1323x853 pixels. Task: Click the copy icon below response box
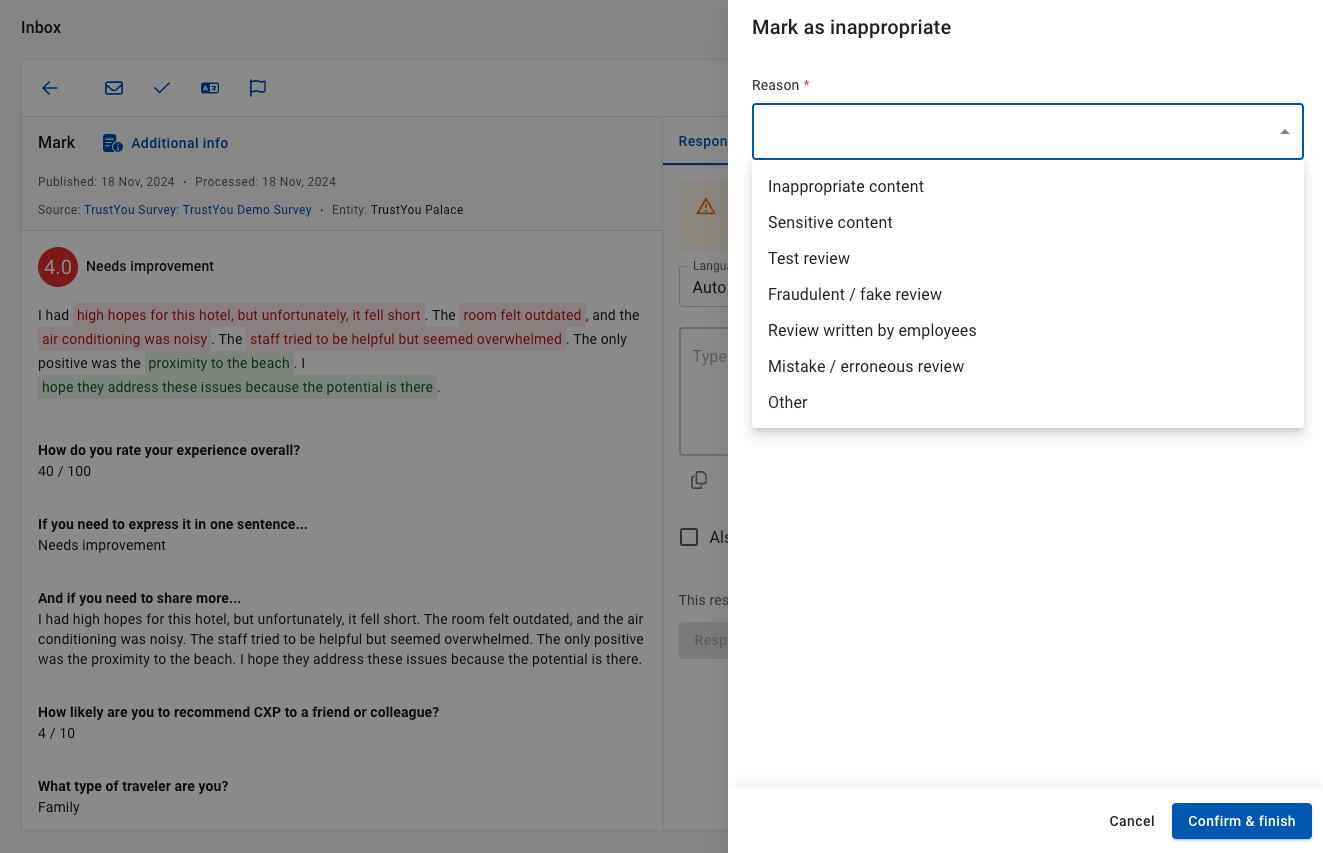(x=699, y=480)
